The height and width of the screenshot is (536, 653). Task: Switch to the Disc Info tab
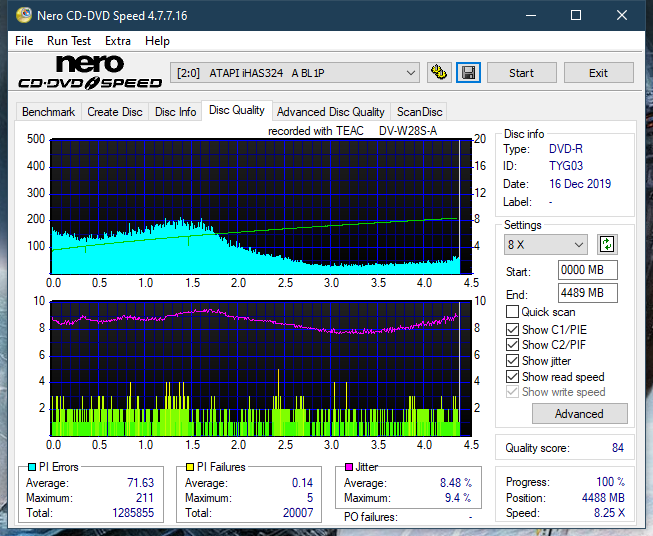(175, 112)
